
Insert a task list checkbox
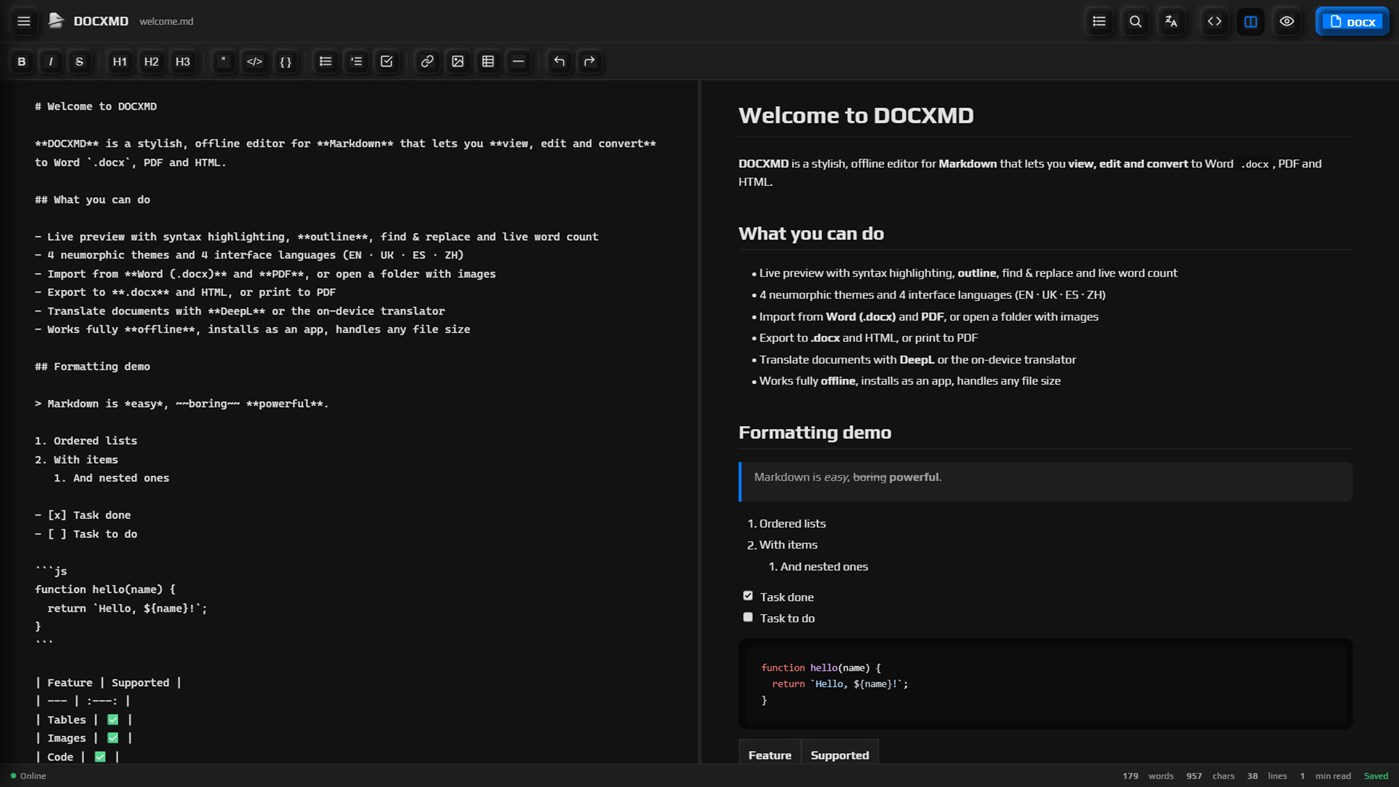click(387, 62)
